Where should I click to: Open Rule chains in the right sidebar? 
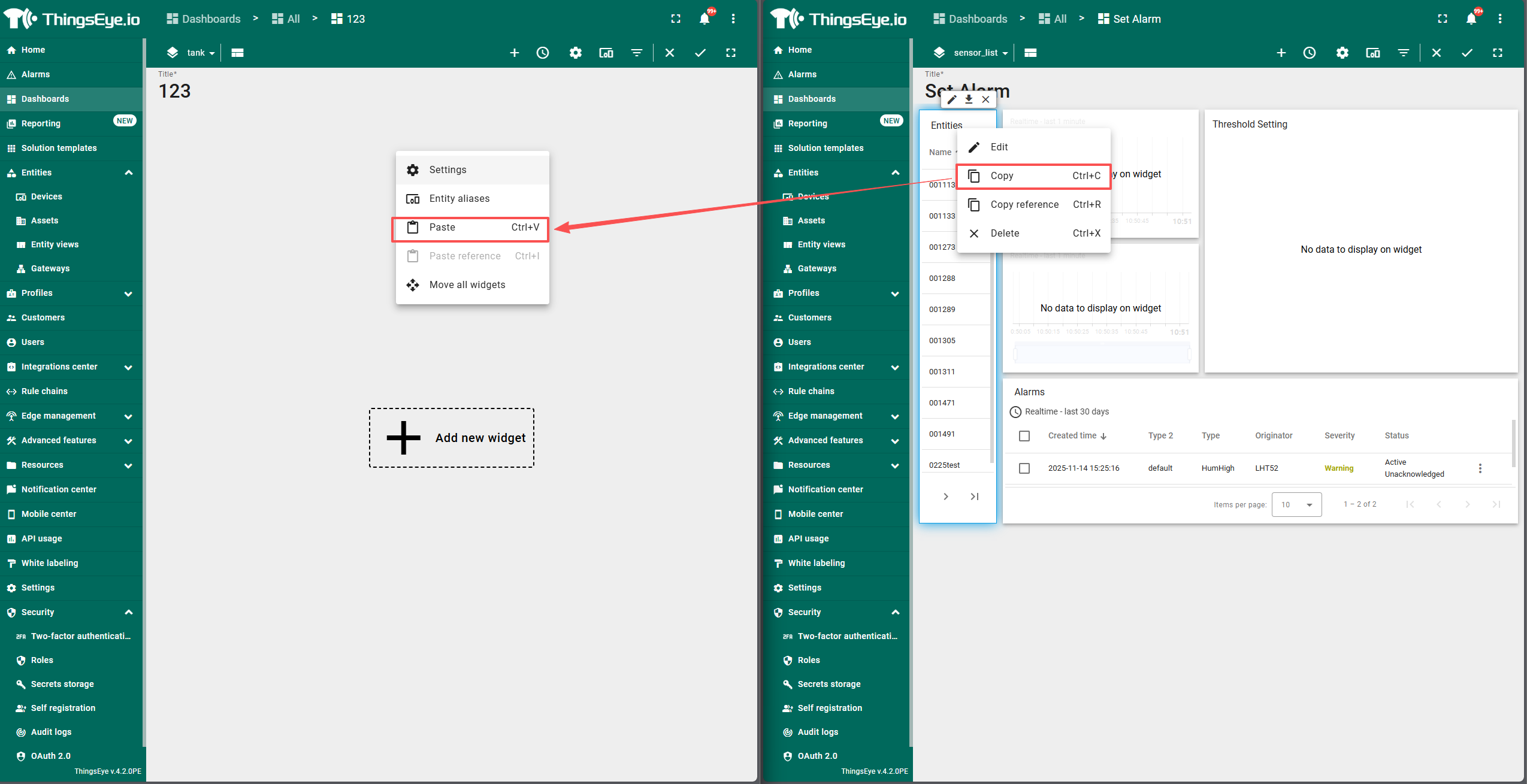click(811, 391)
